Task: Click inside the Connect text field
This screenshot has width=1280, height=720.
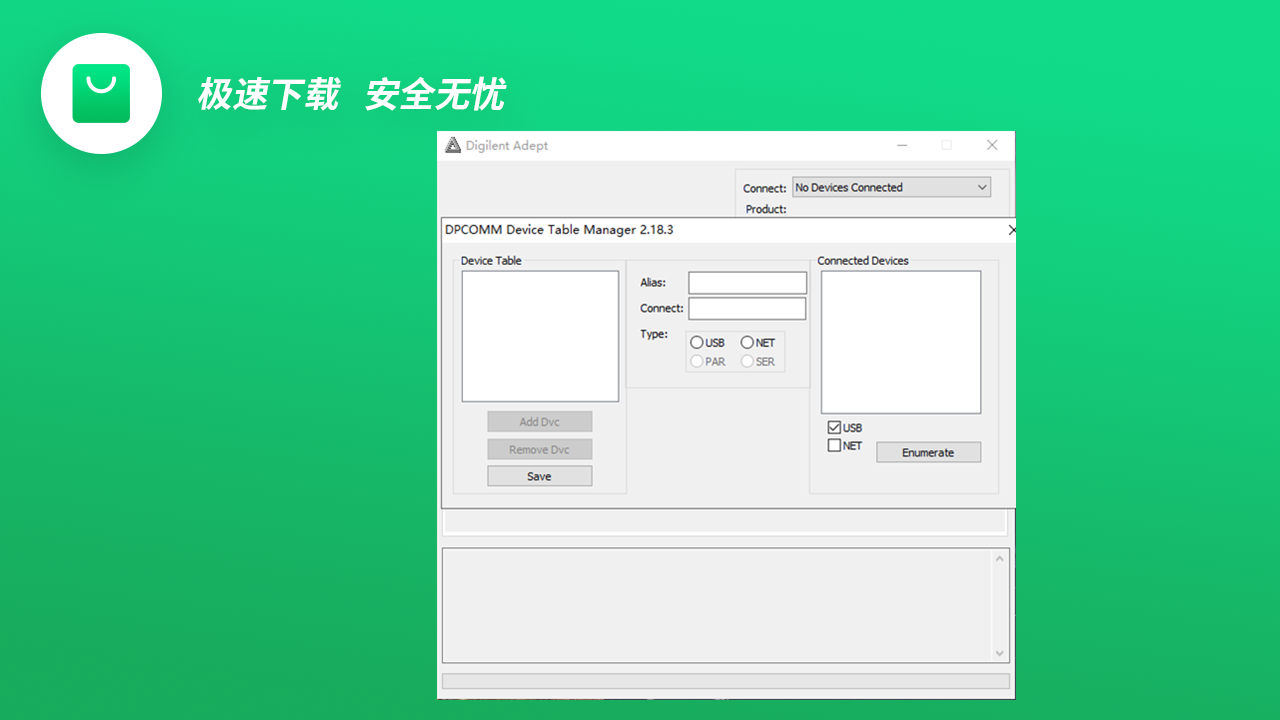Action: coord(746,308)
